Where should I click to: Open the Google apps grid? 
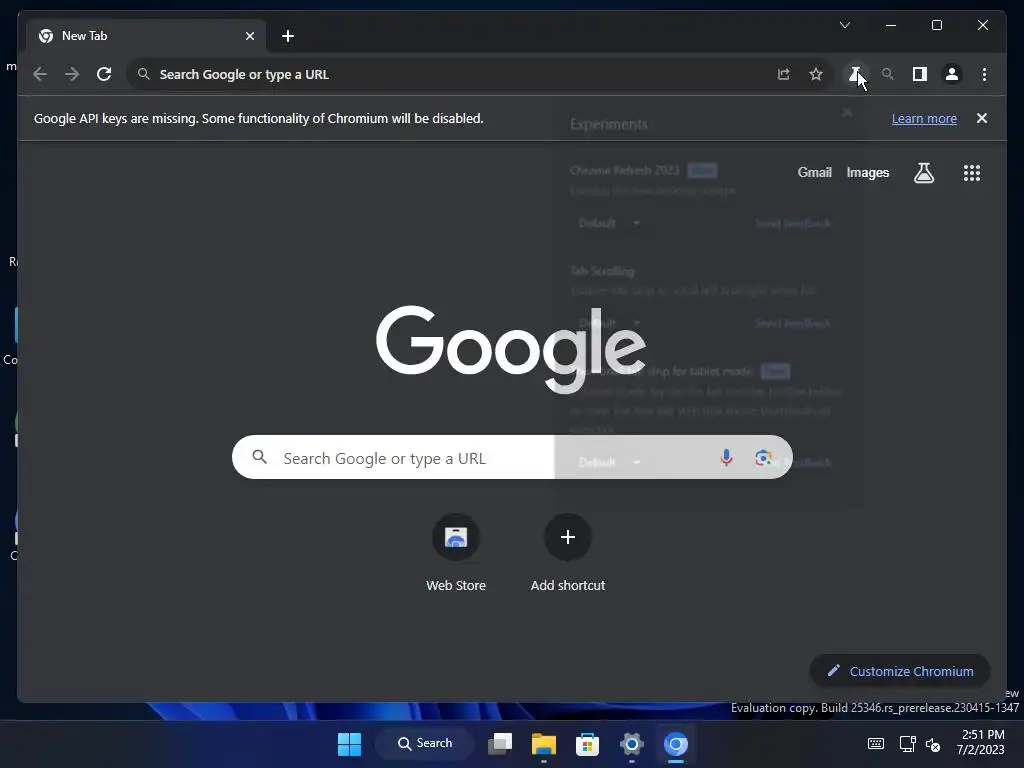coord(972,173)
